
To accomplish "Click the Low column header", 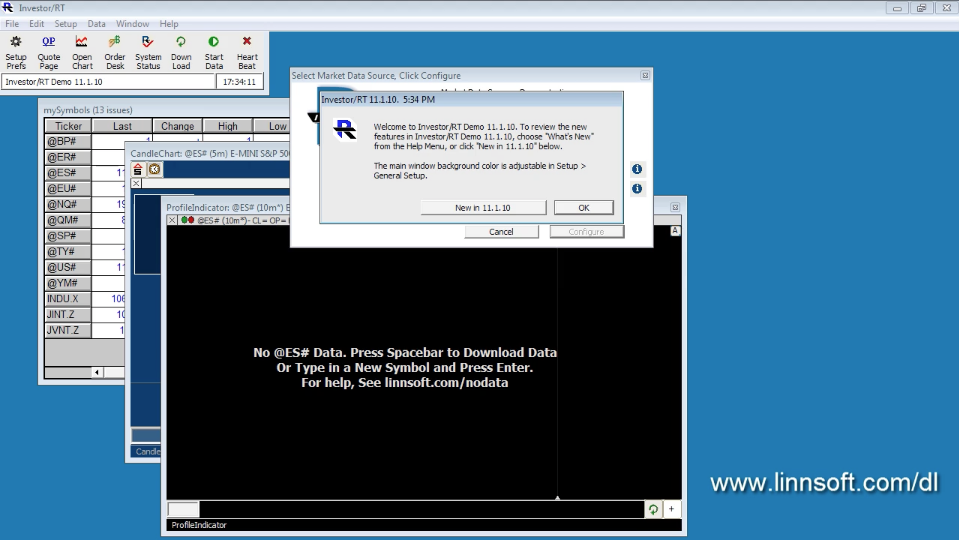I will point(272,126).
